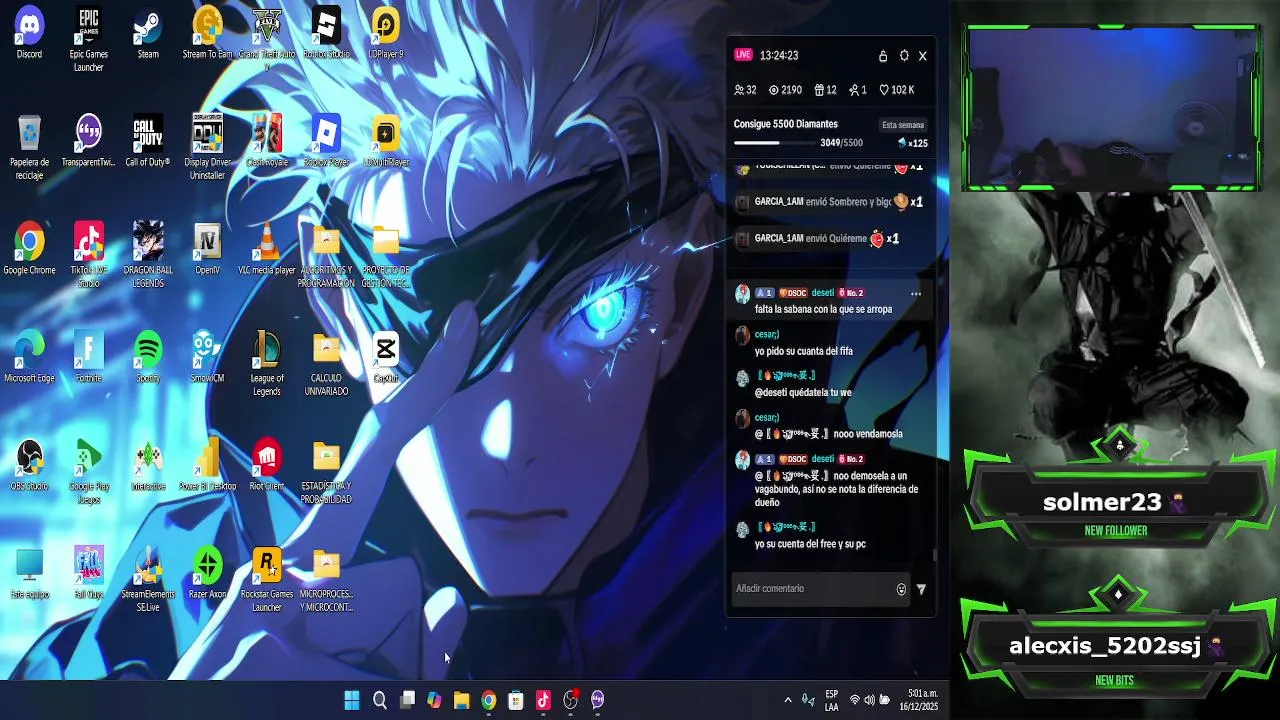Open the Esta semana period selector
The height and width of the screenshot is (720, 1280).
903,125
